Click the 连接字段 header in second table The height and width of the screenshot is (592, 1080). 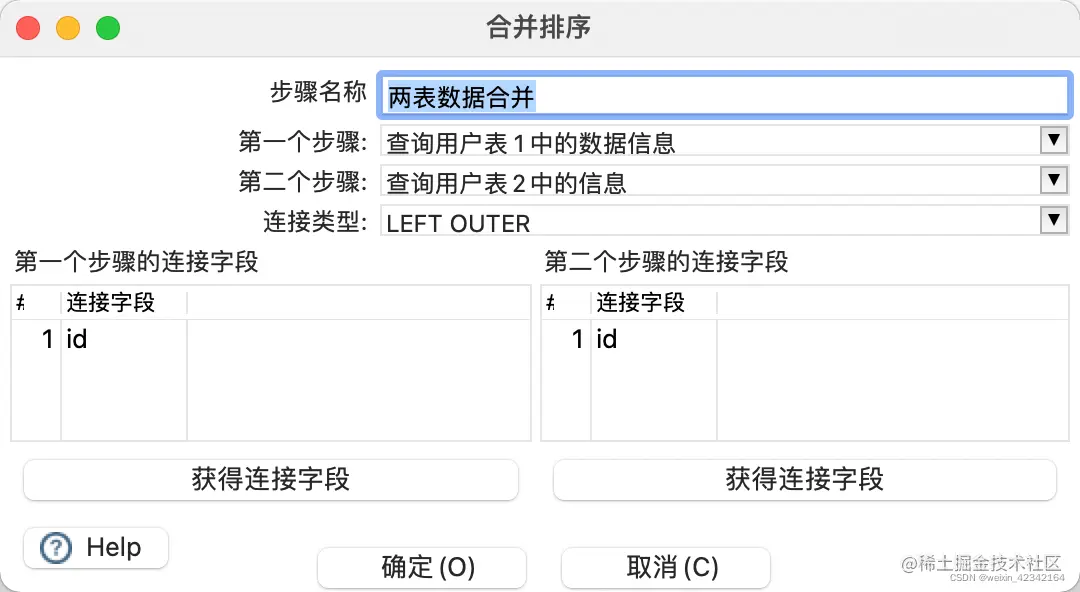642,302
